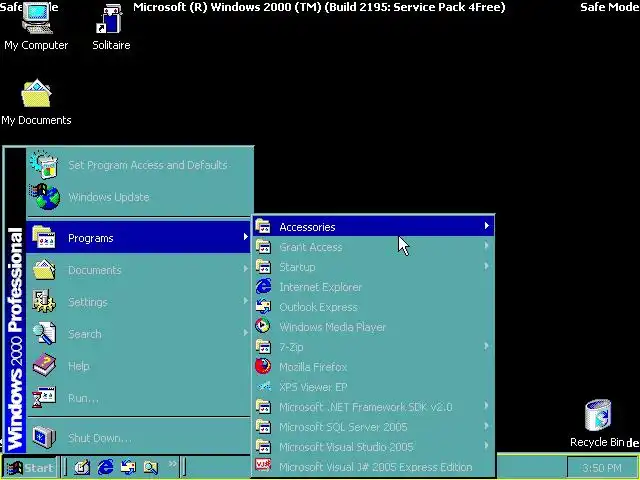The width and height of the screenshot is (640, 480).
Task: Open the Documents menu entry
Action: coord(139,270)
